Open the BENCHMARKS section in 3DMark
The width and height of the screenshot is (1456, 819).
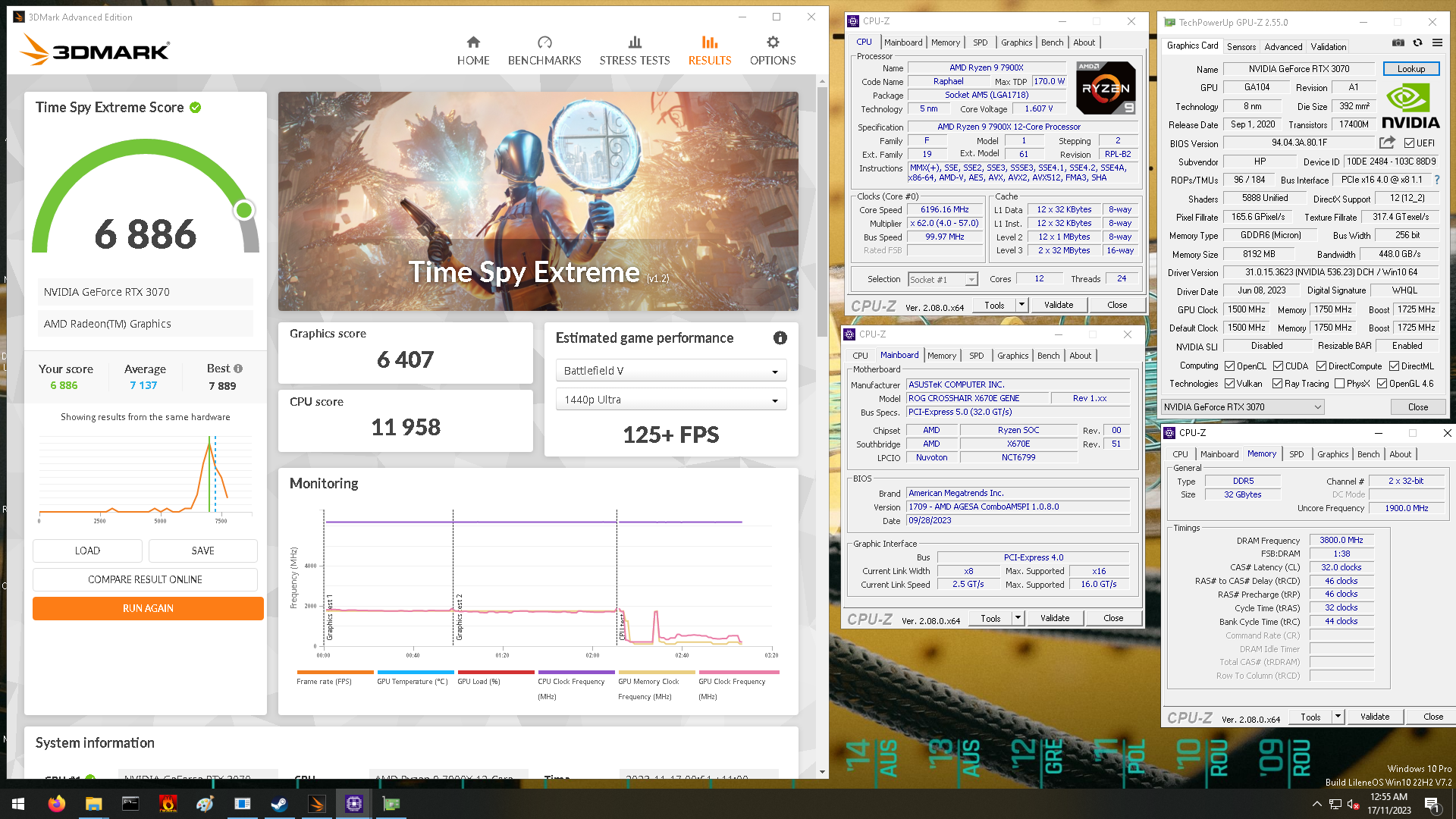point(544,51)
